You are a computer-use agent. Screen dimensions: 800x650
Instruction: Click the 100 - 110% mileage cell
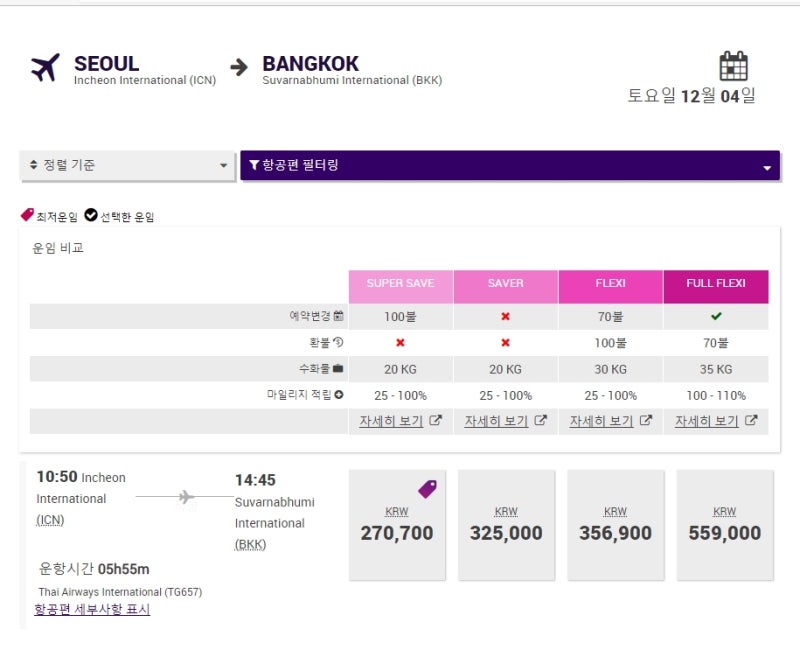click(x=716, y=395)
